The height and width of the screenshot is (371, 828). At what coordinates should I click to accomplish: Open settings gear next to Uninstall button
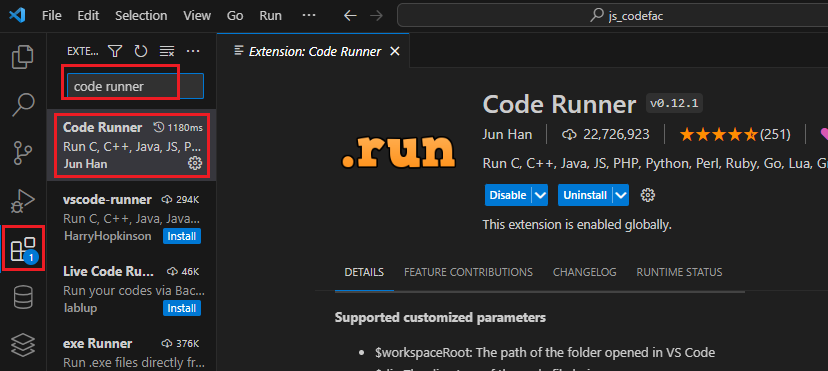647,195
